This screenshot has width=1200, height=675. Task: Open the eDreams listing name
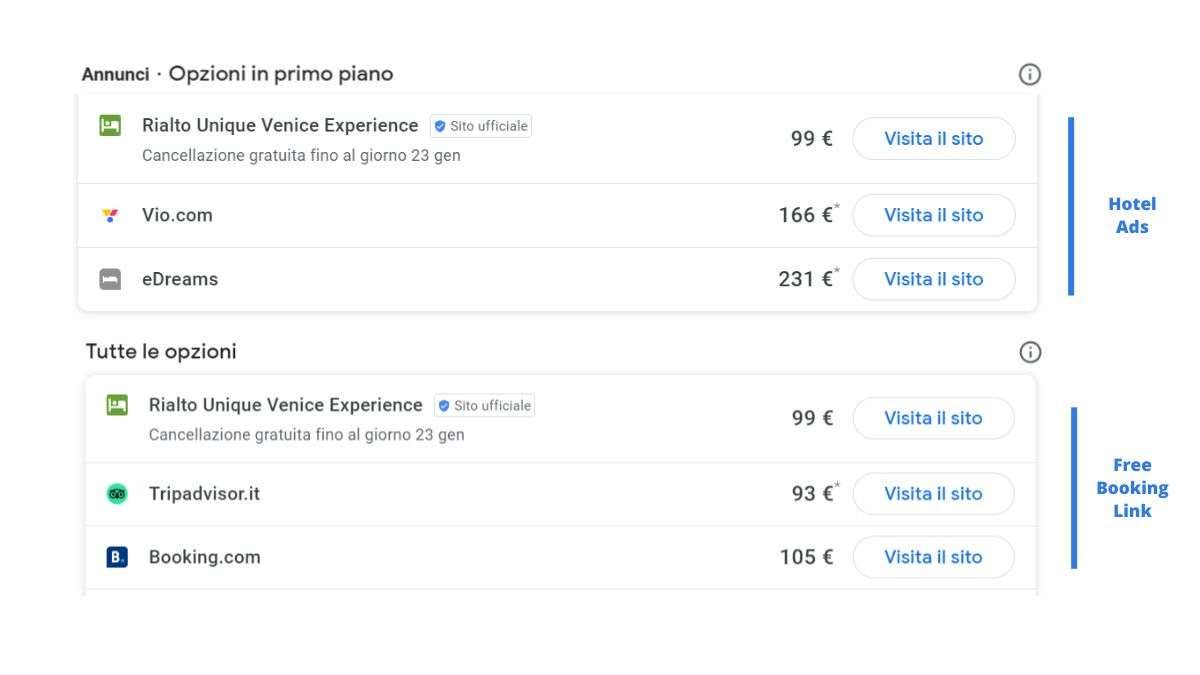[x=180, y=280]
